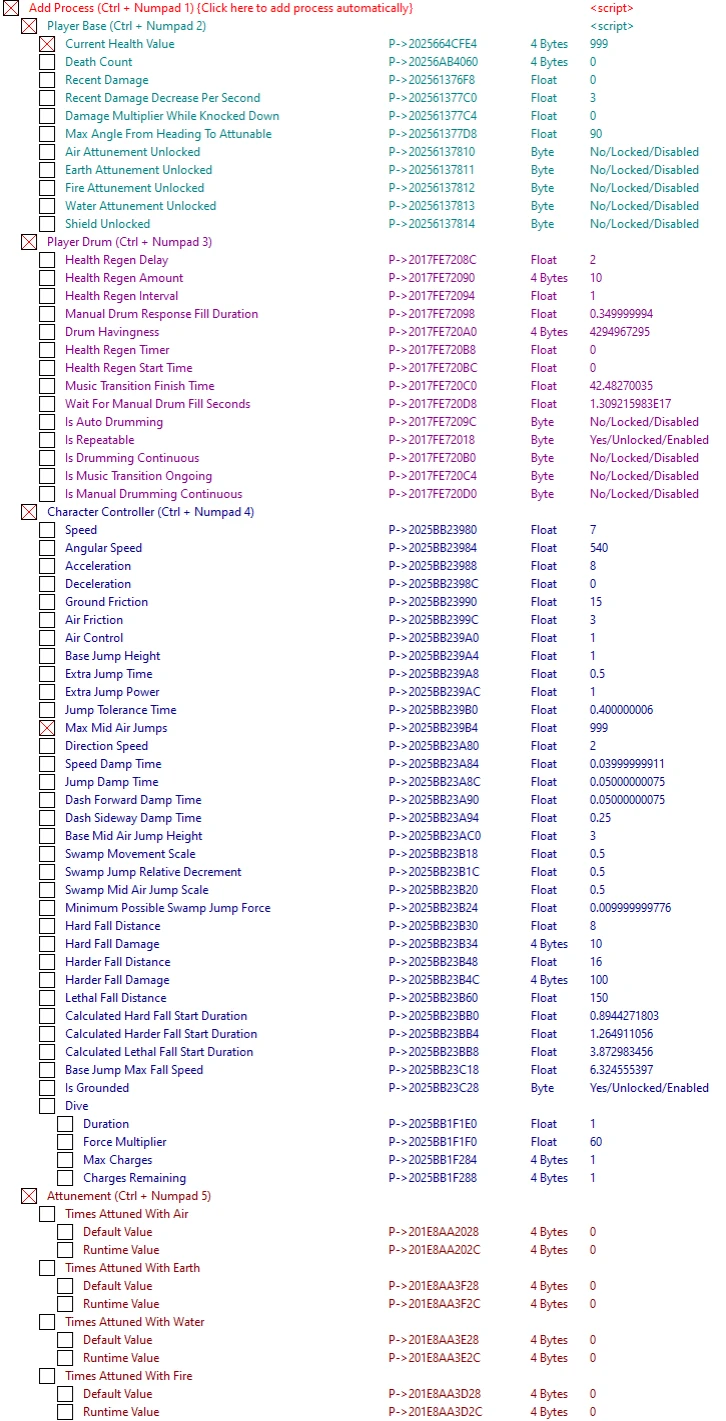Click the Player Base script value
726x1421 pixels.
pos(612,26)
